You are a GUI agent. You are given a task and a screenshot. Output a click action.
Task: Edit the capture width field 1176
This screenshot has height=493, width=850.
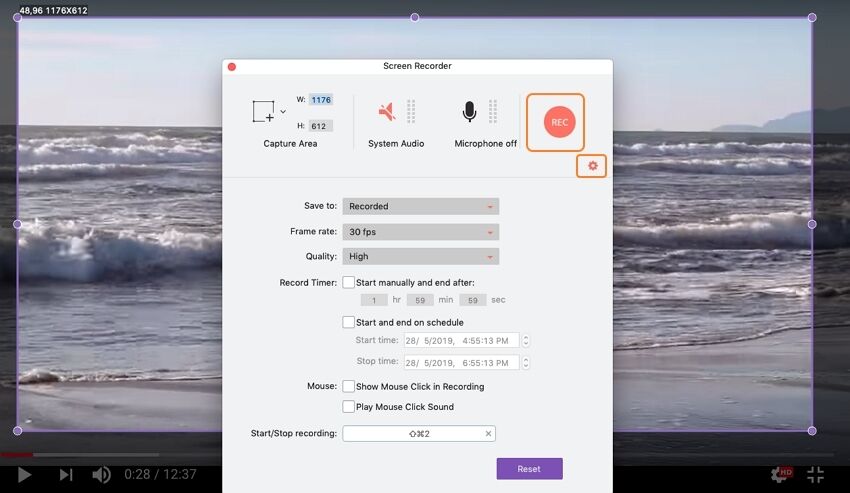click(321, 100)
